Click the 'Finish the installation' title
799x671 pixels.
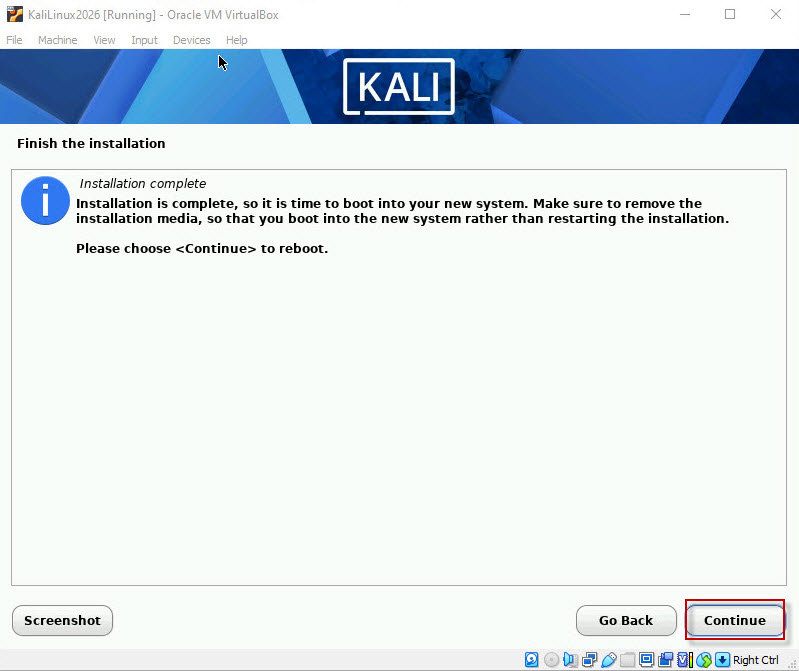click(x=91, y=144)
